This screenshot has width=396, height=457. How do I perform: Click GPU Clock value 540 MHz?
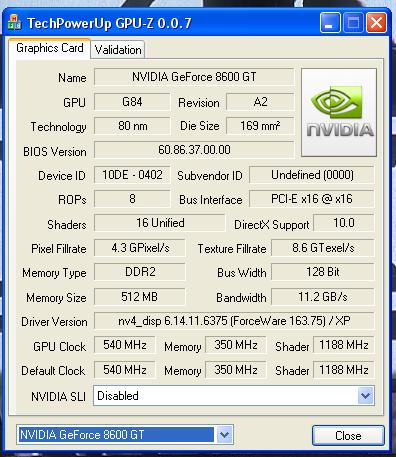pyautogui.click(x=125, y=345)
